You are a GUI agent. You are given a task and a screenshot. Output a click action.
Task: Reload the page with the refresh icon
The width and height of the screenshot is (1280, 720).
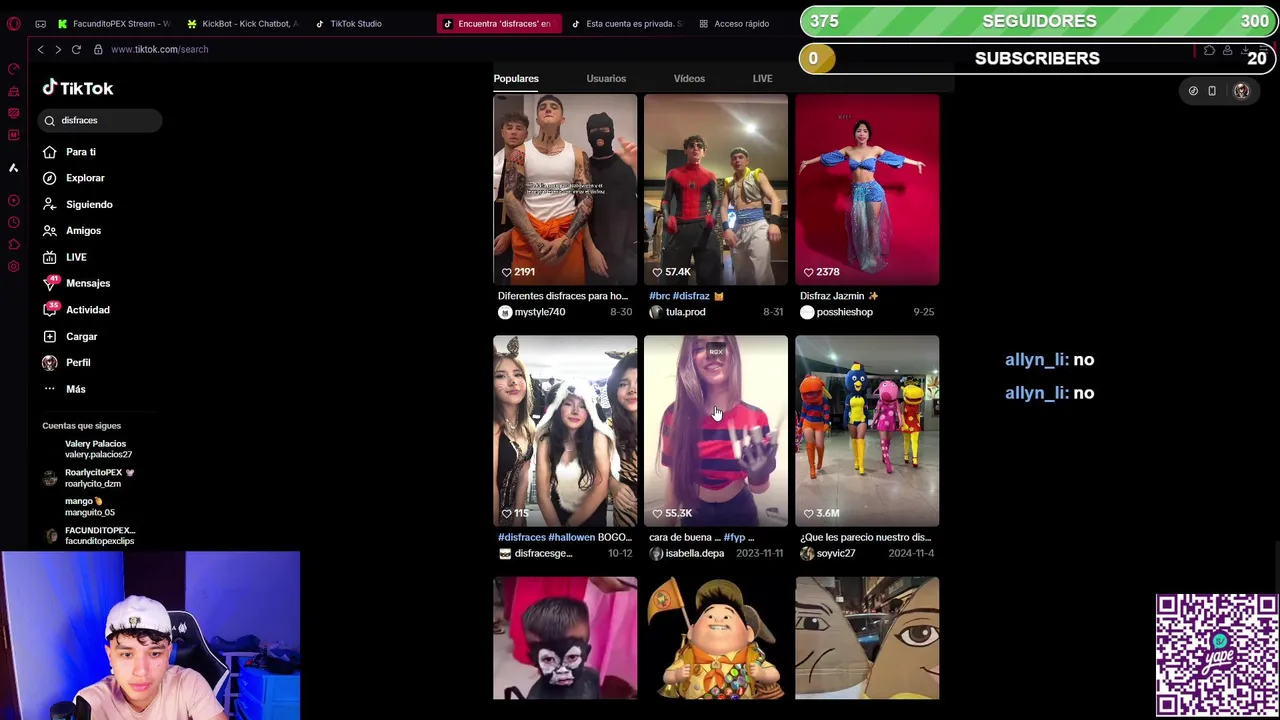coord(76,49)
